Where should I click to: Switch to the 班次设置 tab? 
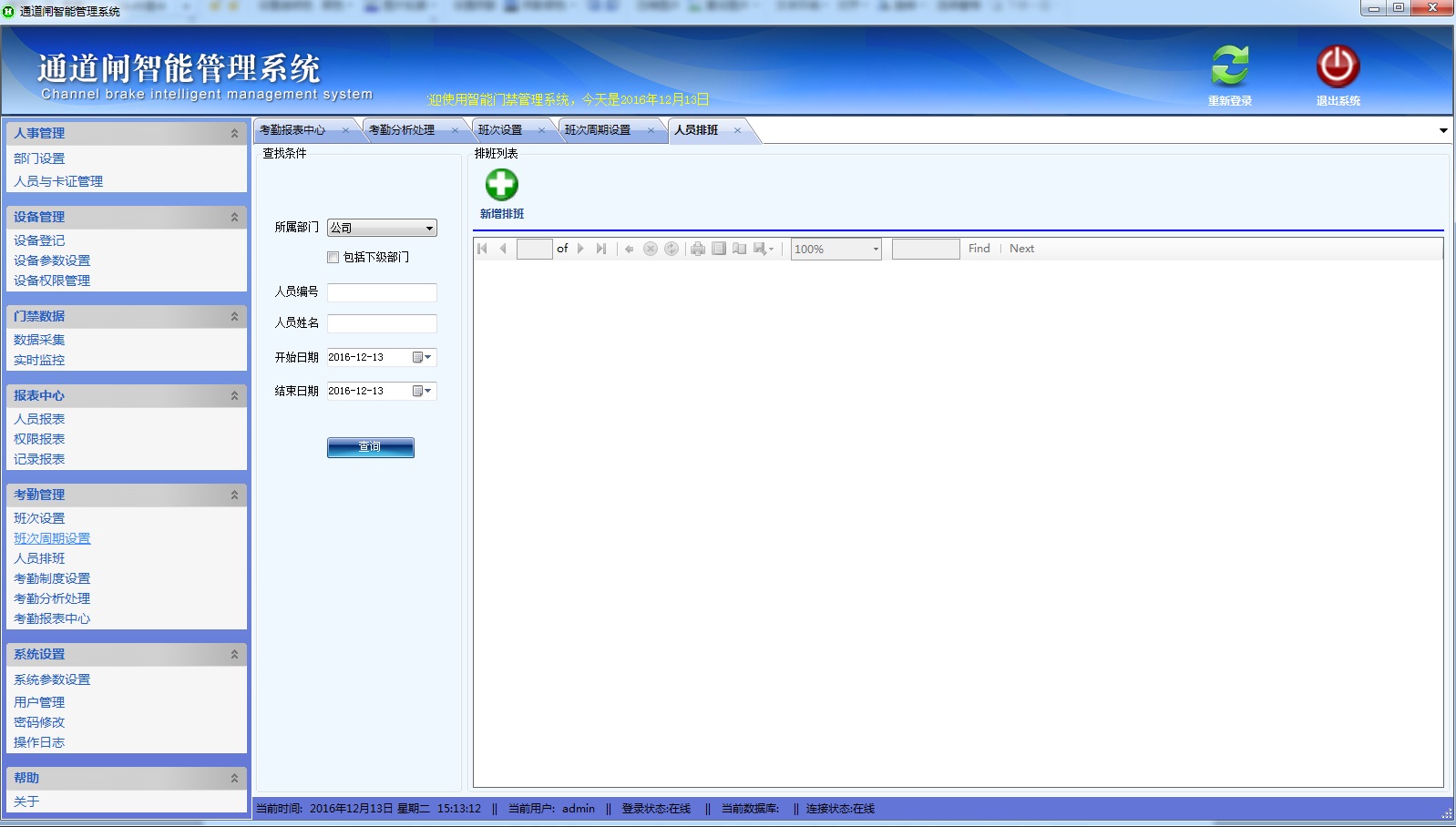coord(500,130)
